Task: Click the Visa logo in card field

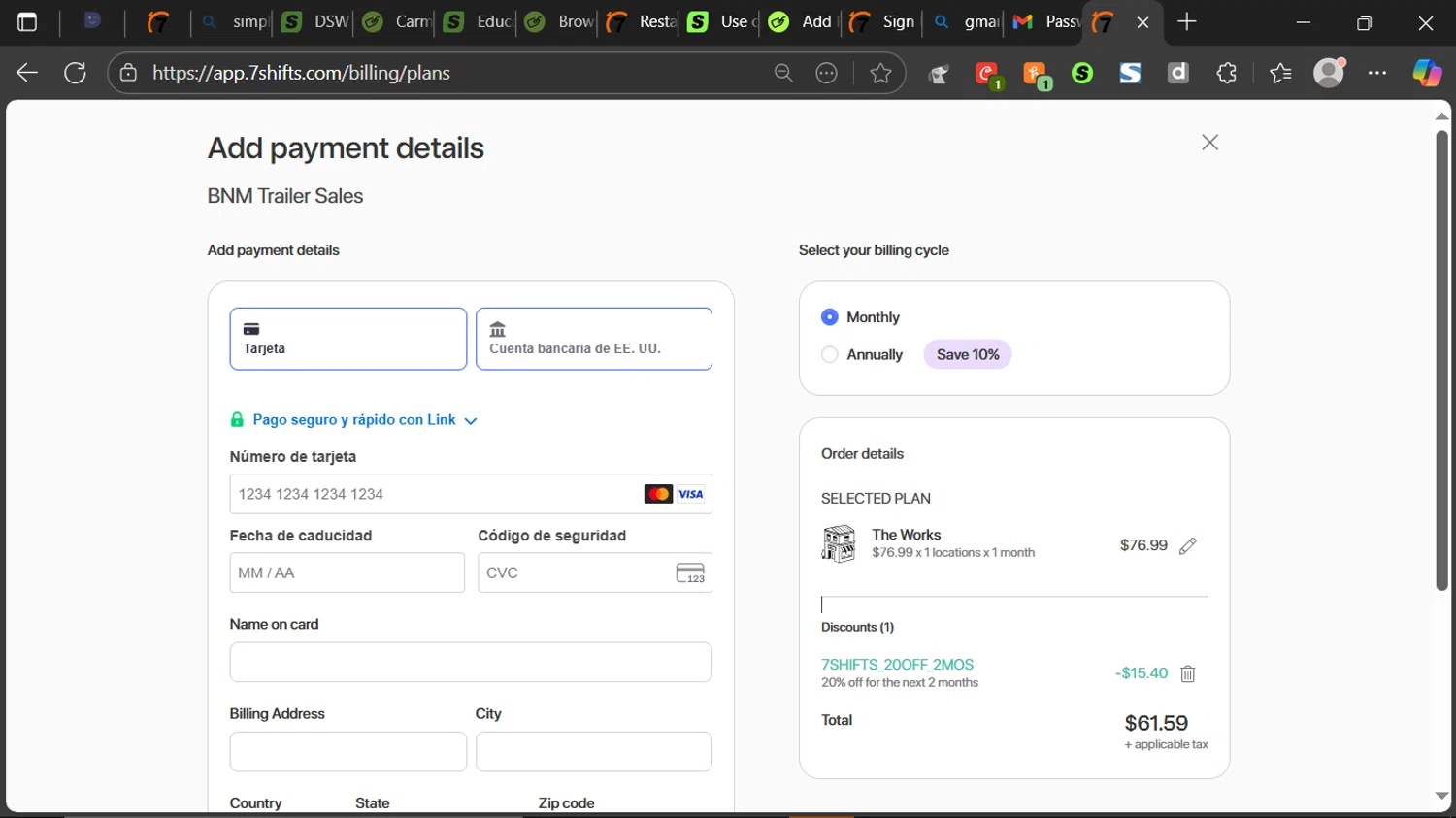Action: 690,494
